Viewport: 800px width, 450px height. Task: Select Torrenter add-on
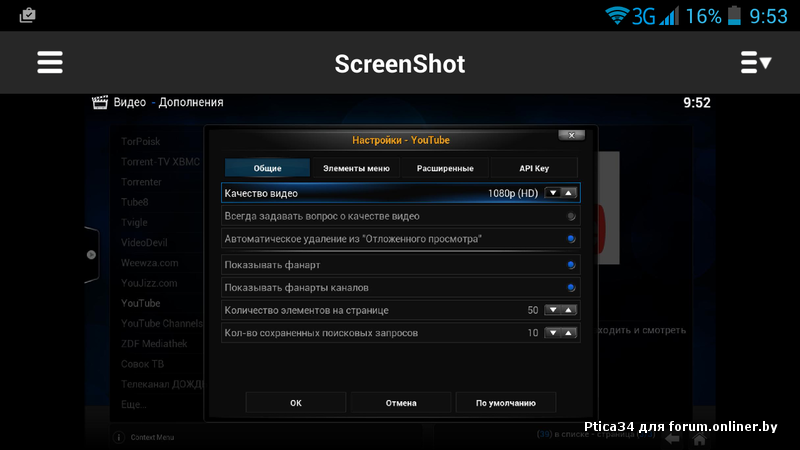point(141,182)
